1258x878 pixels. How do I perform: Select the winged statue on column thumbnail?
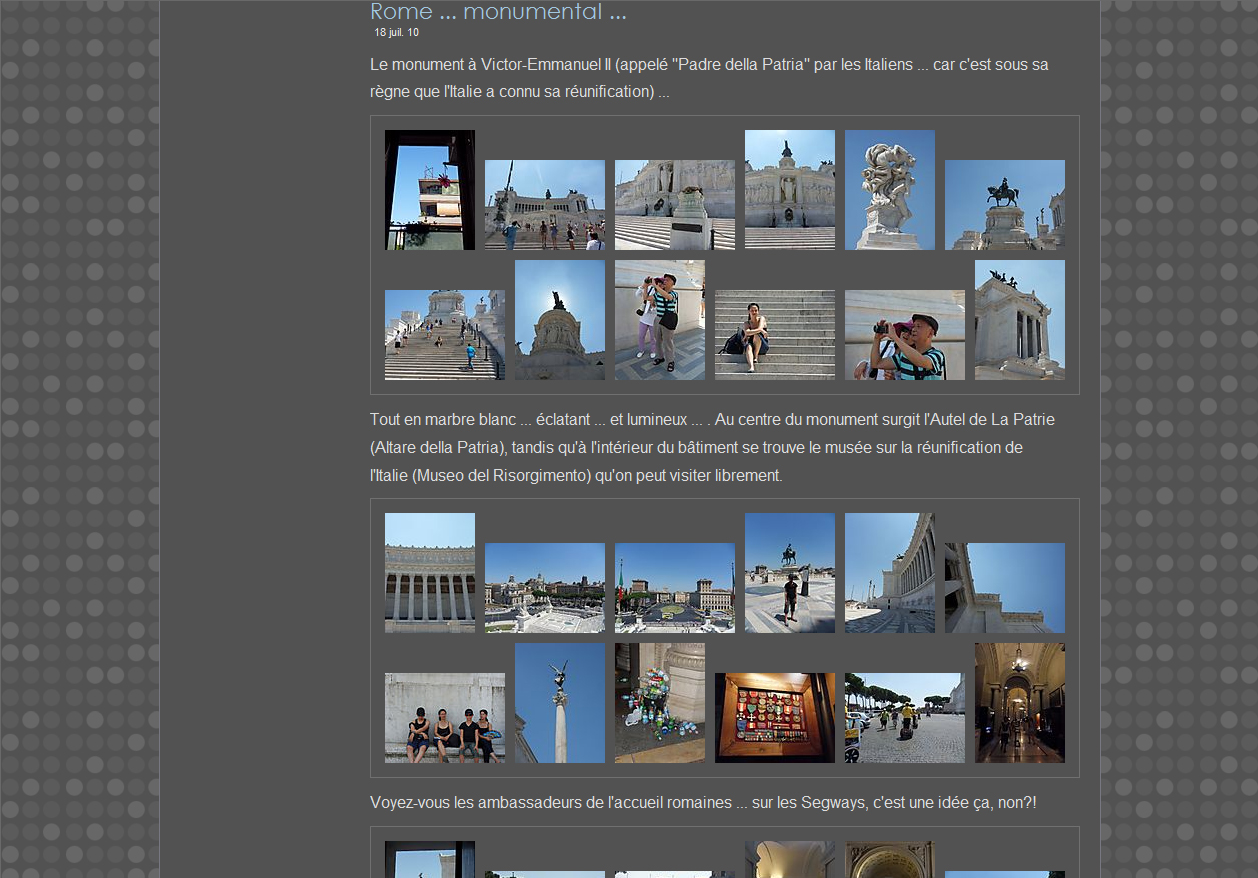(560, 703)
